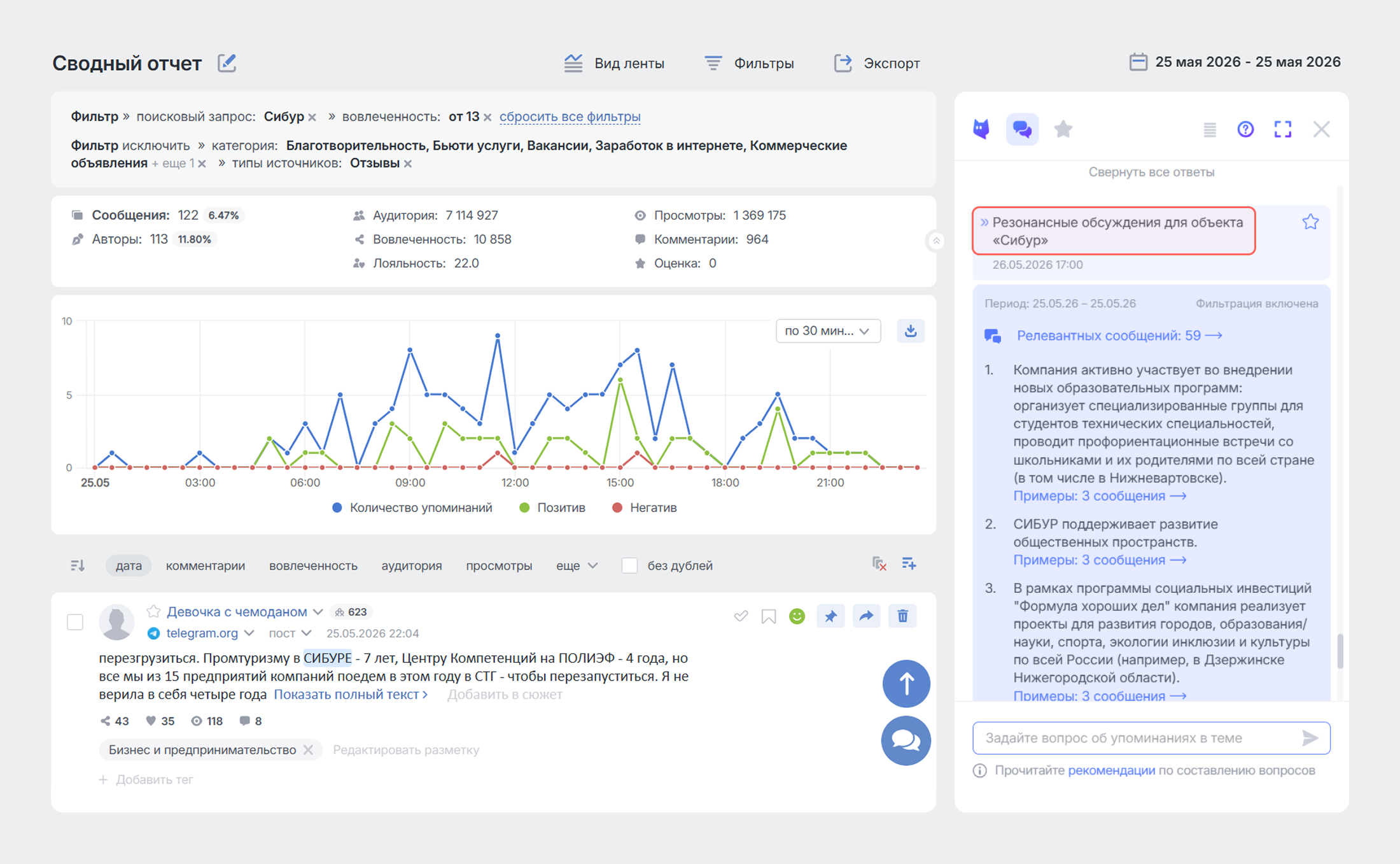Click the remove duplicates icon with red cross

879,564
